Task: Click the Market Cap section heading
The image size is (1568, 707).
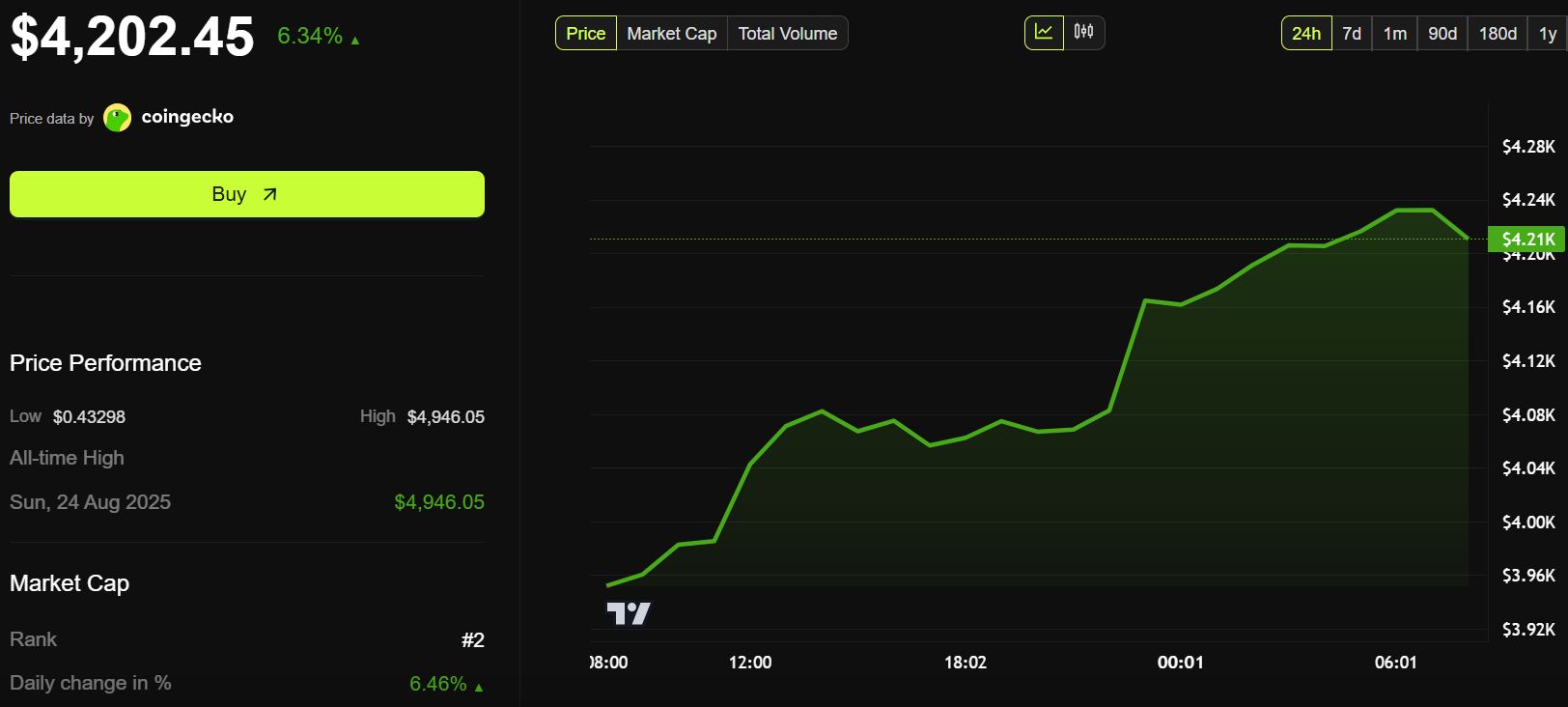Action: 70,583
